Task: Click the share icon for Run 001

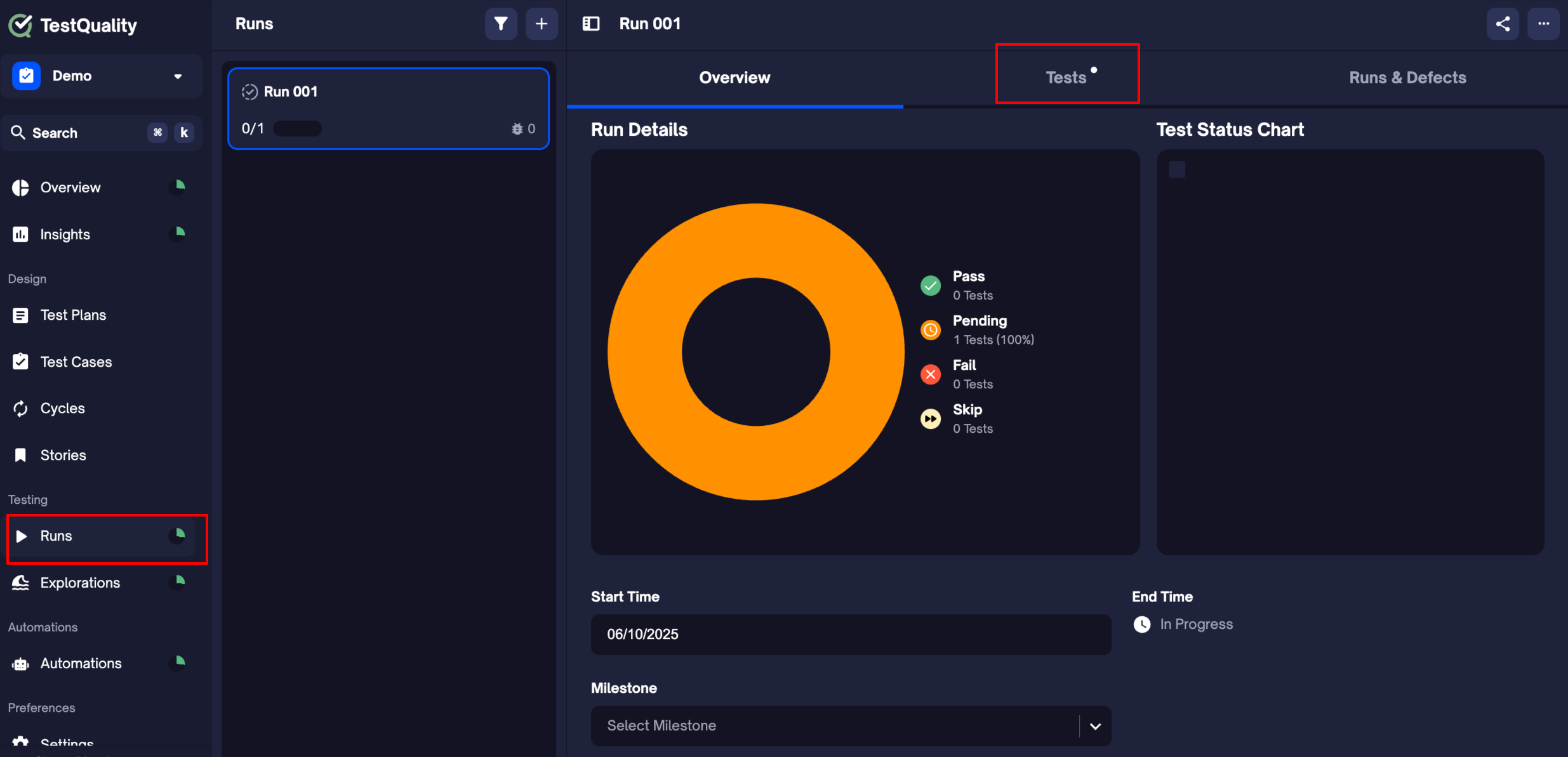Action: (x=1503, y=24)
